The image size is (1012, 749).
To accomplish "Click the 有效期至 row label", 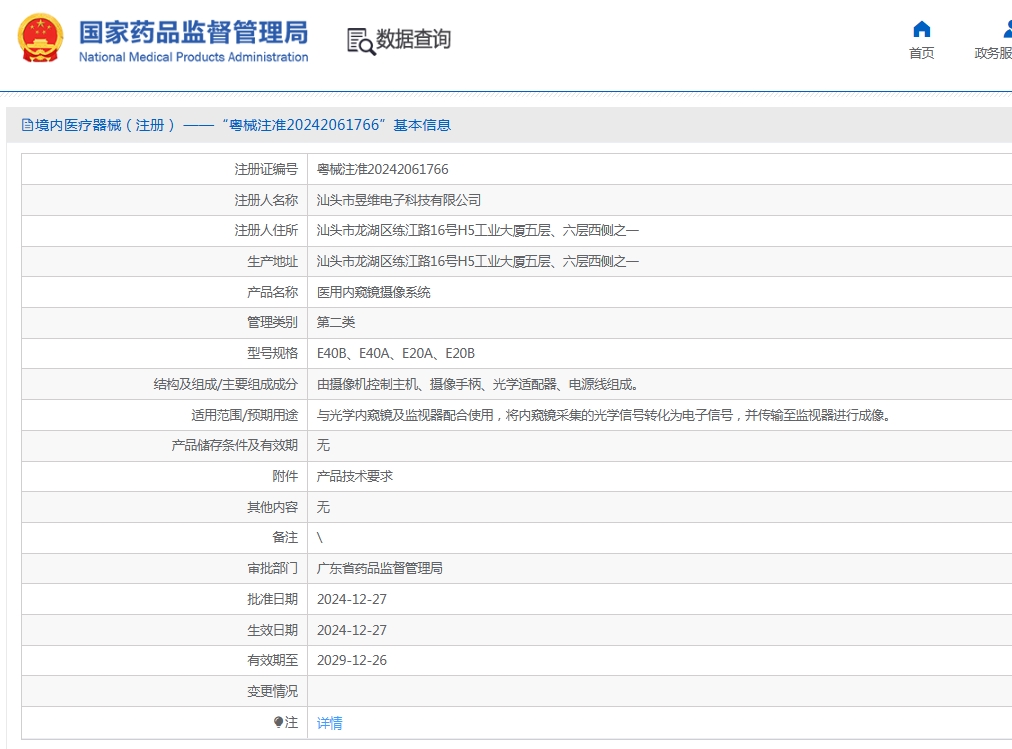I will [272, 661].
